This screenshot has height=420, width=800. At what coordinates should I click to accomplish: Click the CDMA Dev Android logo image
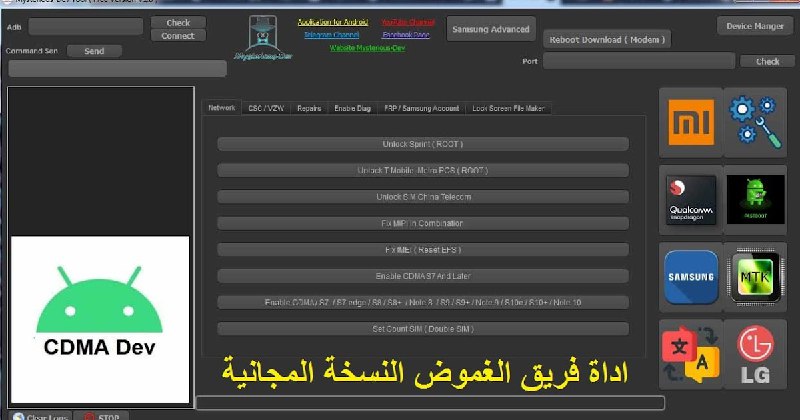coord(100,319)
